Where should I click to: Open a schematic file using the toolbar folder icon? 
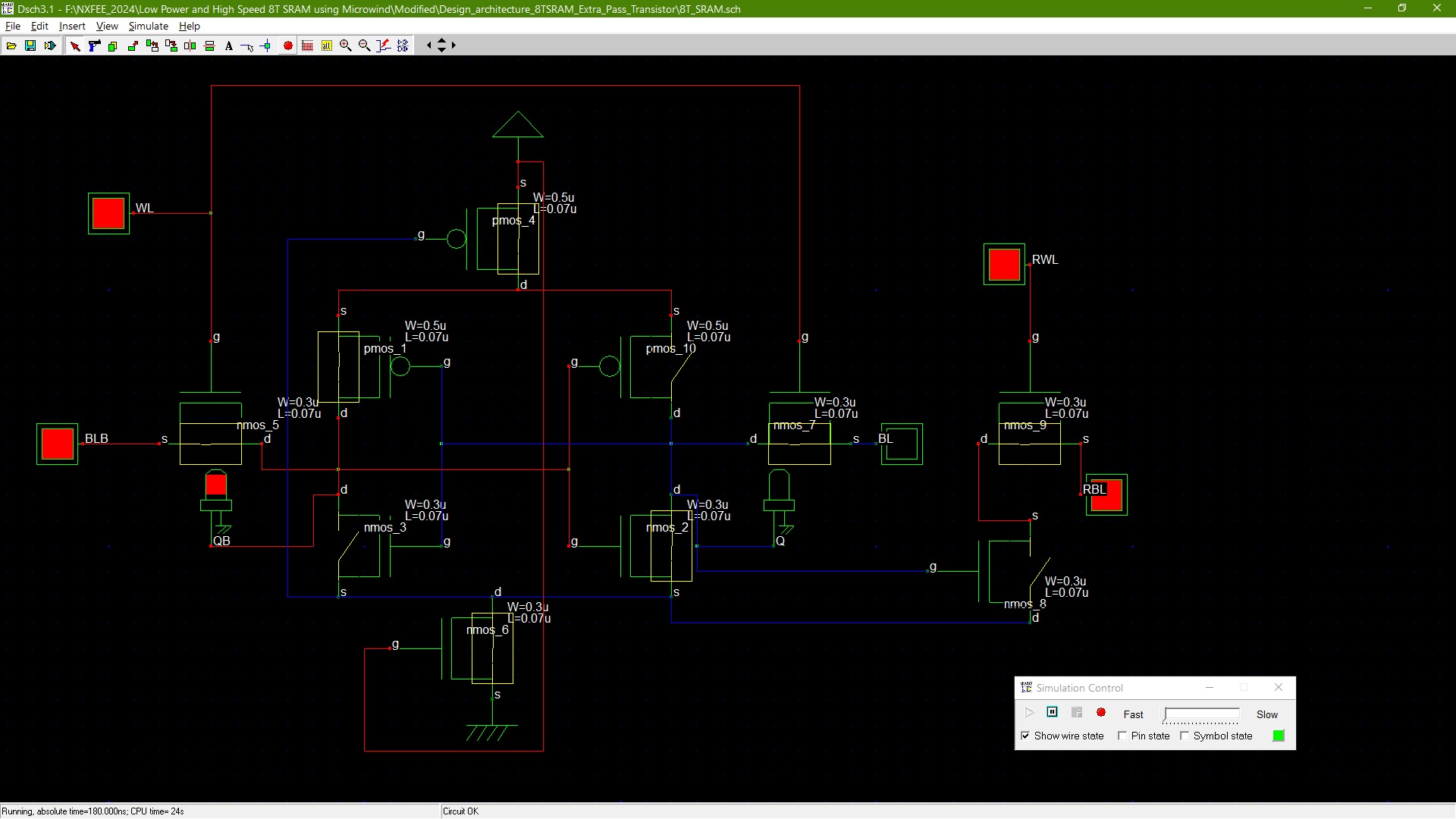coord(11,45)
